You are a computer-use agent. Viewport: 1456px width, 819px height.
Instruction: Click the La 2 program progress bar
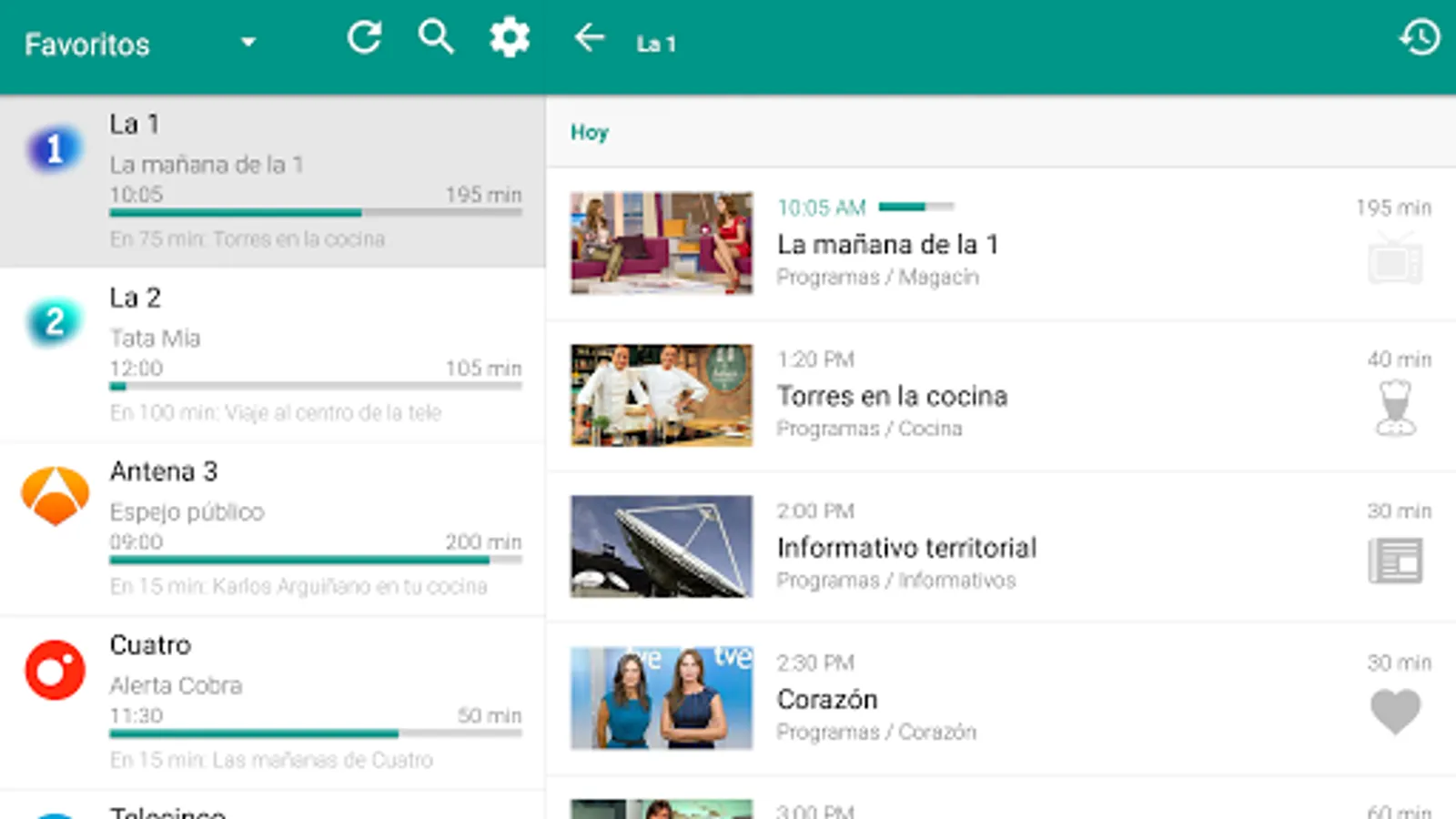(316, 387)
